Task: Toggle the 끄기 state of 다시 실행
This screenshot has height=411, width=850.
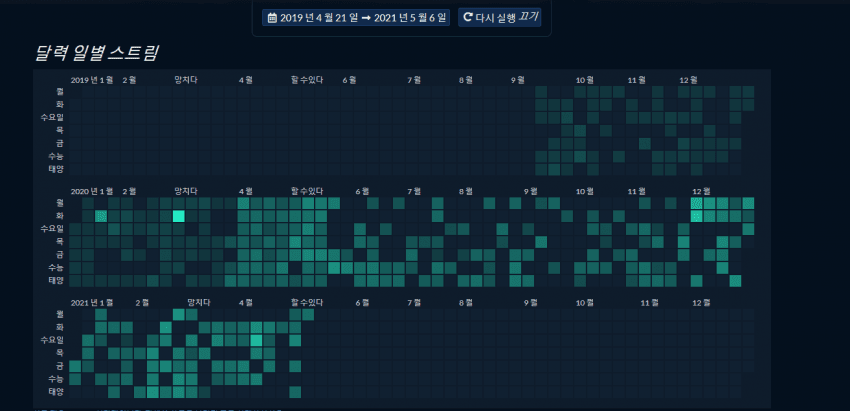Action: point(527,17)
